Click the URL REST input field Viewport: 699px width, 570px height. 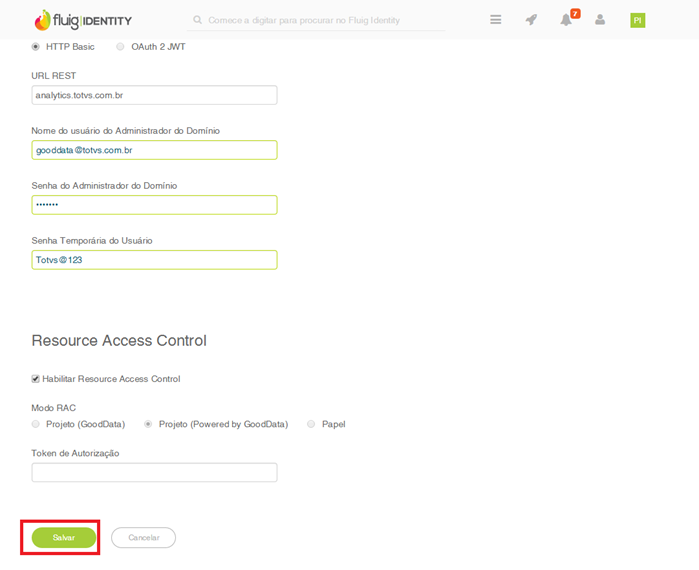154,95
